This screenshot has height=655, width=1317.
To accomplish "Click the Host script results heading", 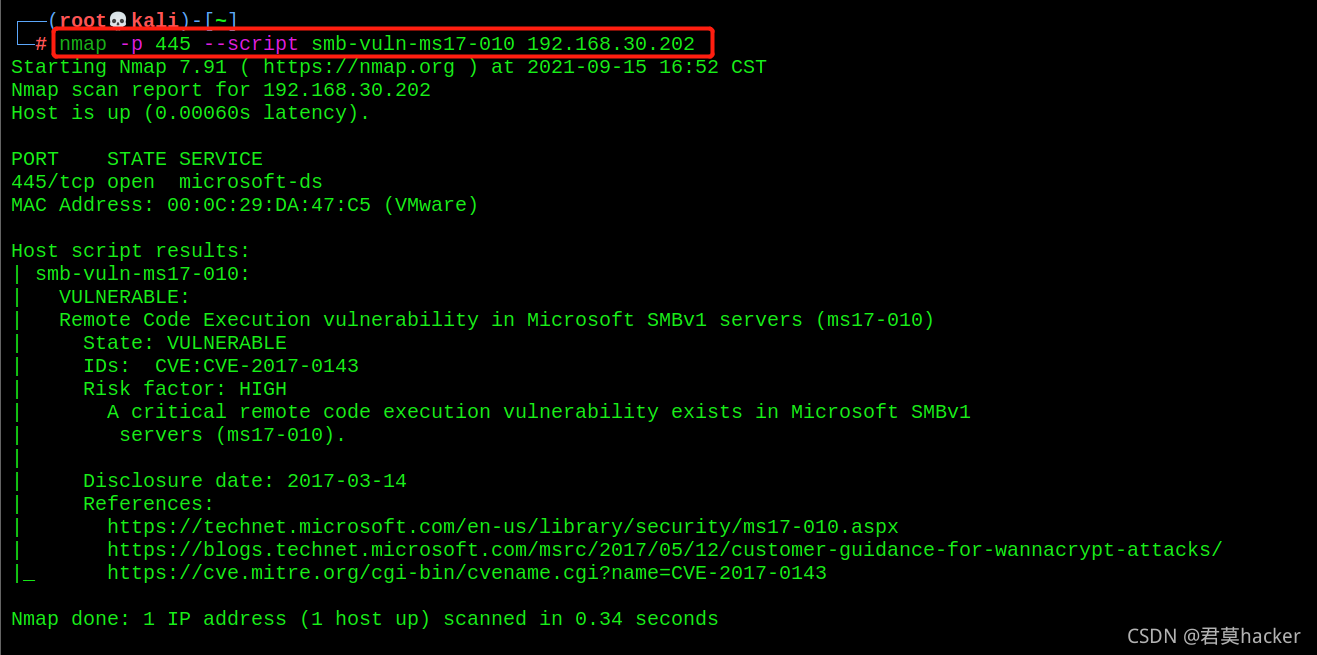I will [x=131, y=251].
